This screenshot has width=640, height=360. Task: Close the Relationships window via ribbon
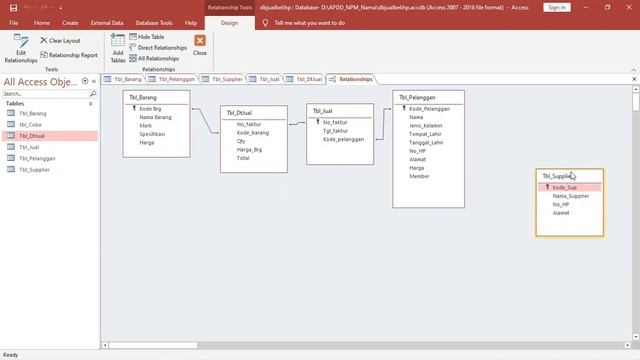pos(200,45)
